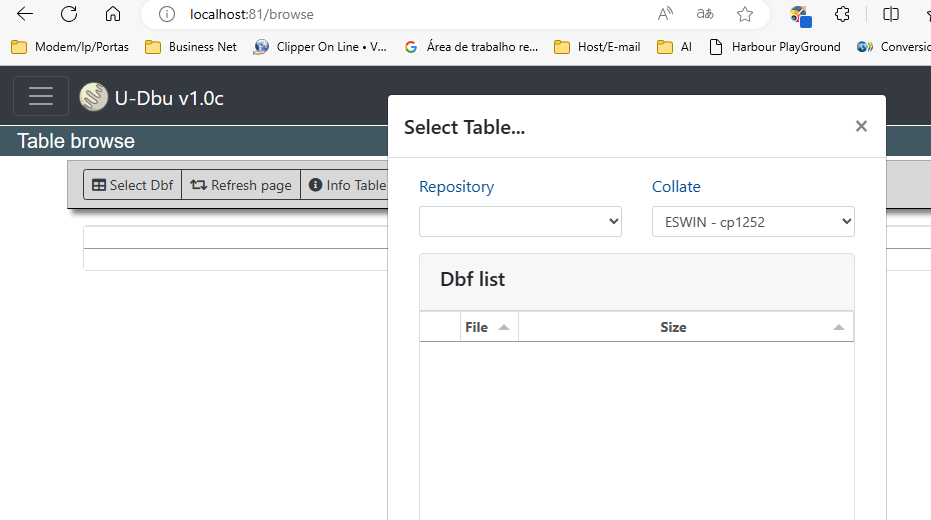Go to the browser home page
The image size is (931, 520).
[113, 14]
